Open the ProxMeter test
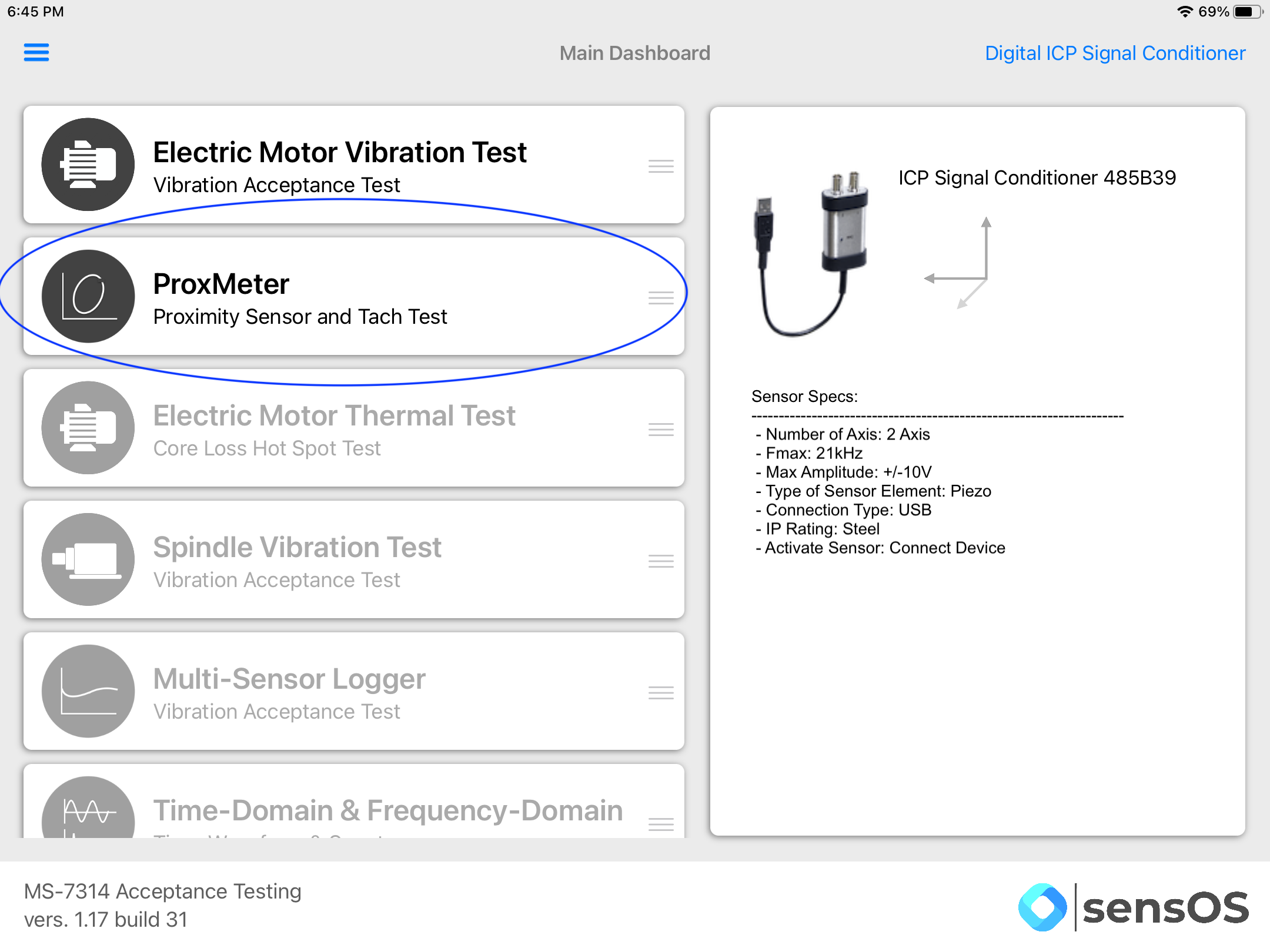 (354, 296)
